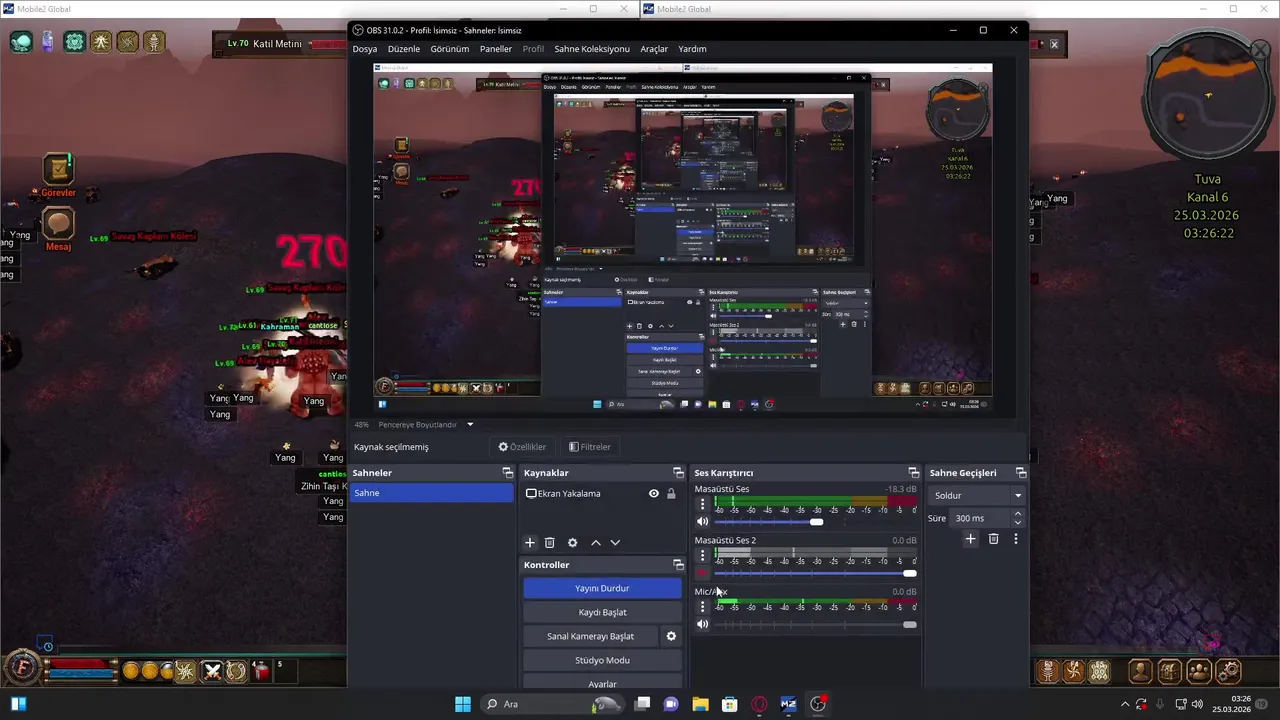Remove selected source with Kaynaklar trash icon
The width and height of the screenshot is (1280, 720).
[549, 542]
